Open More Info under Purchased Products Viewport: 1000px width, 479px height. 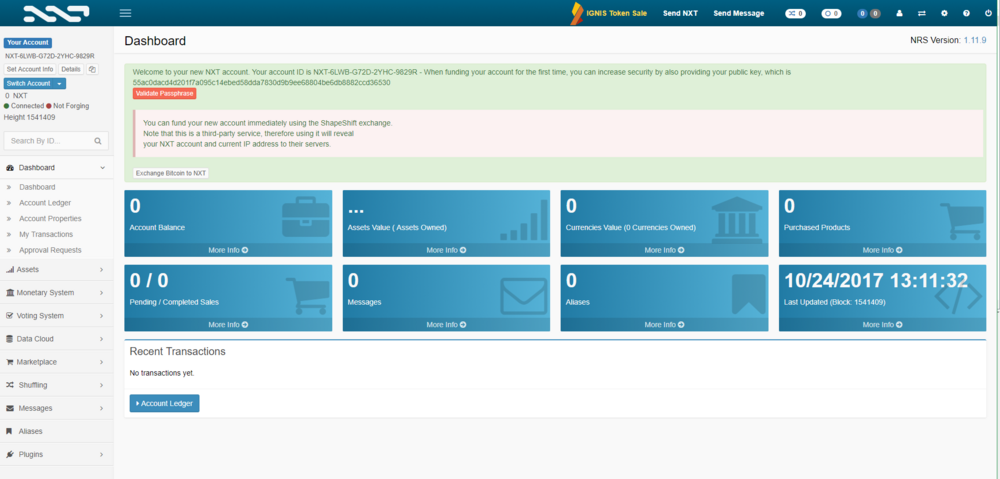(883, 250)
